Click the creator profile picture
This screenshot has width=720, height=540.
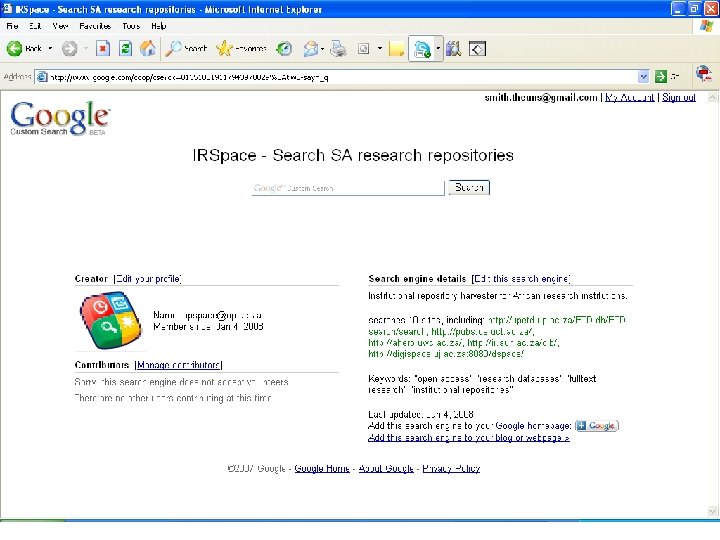point(112,320)
